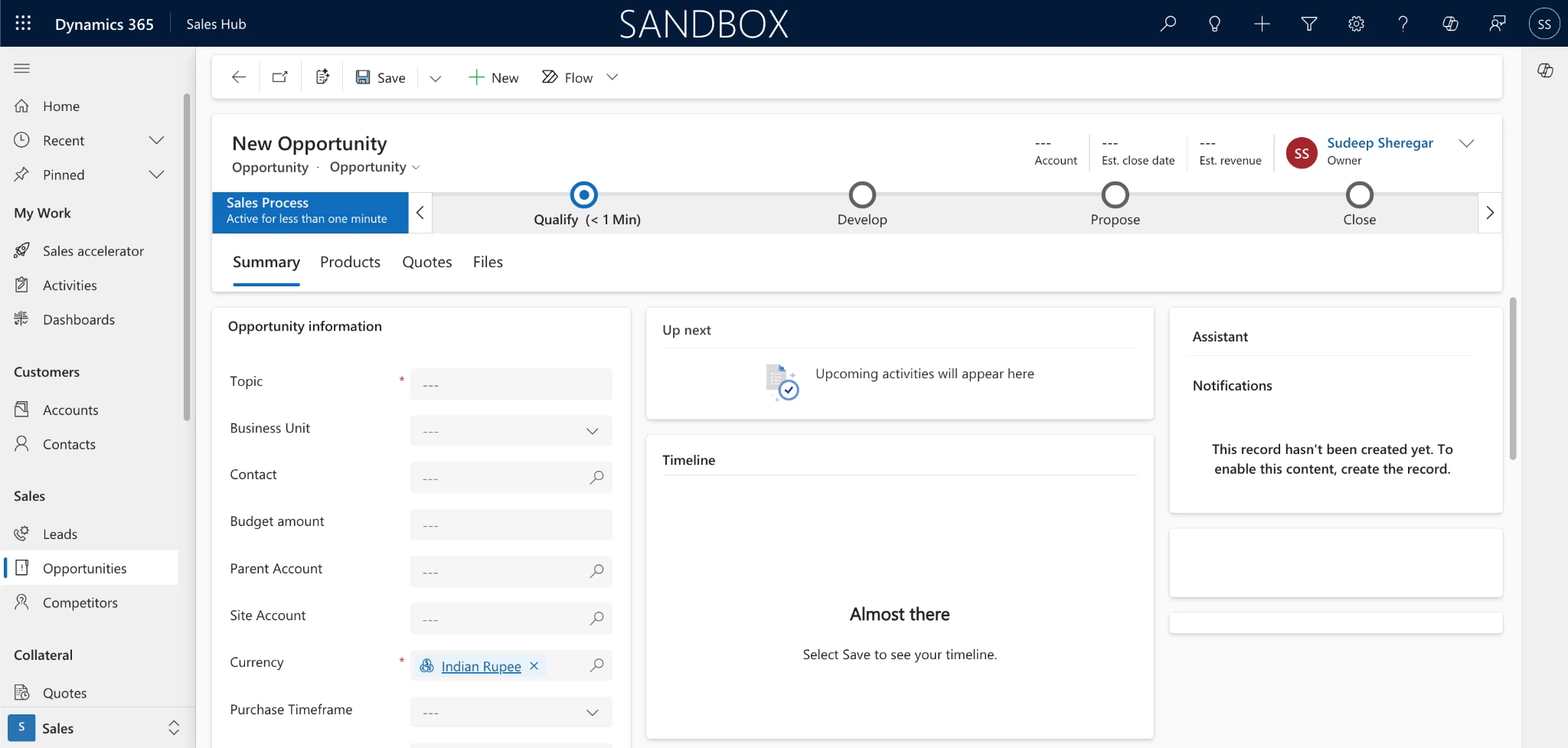Click the Sales Process active label
Screen dimensions: 1568x748
(310, 213)
